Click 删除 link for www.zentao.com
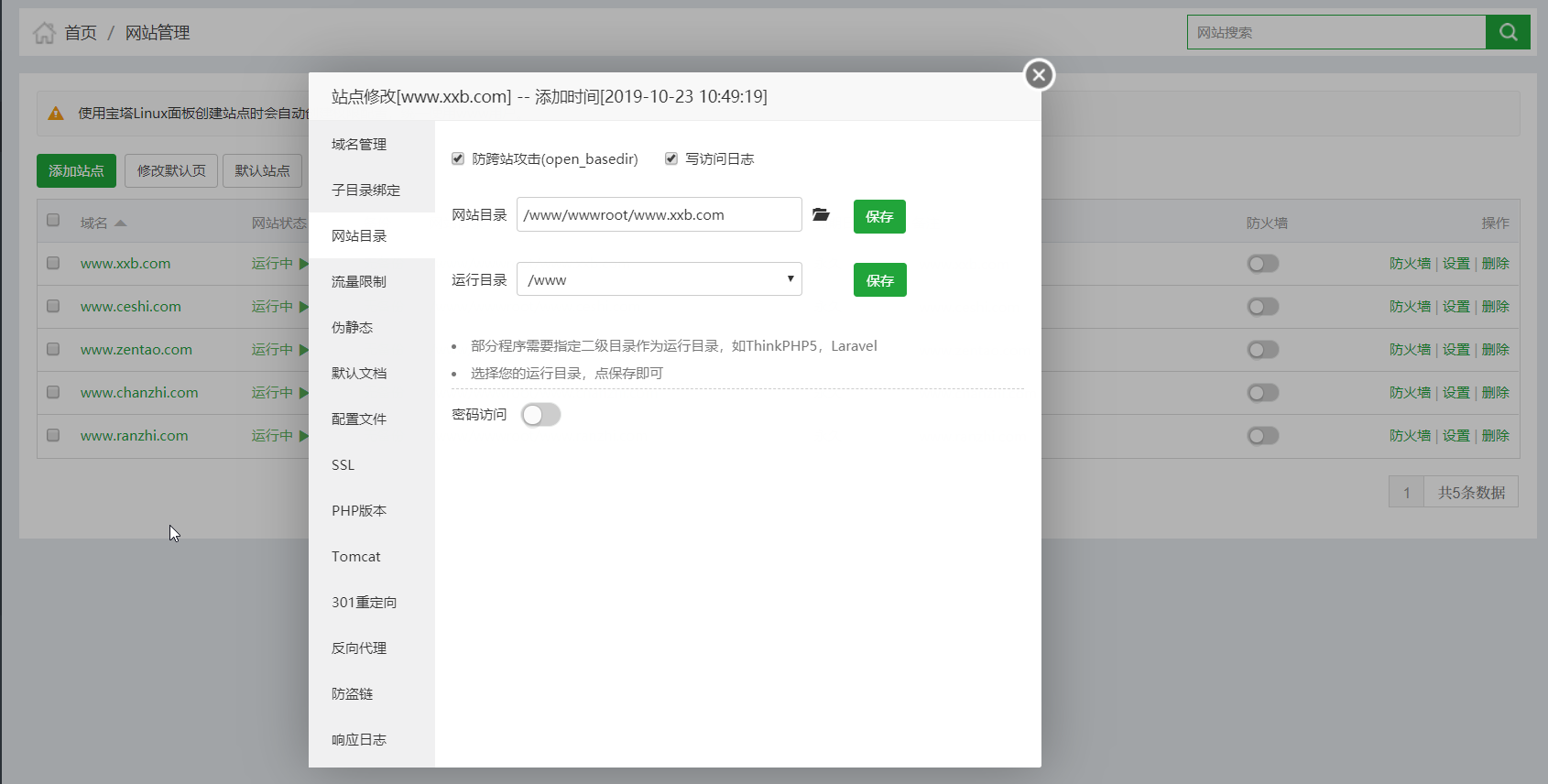 point(1495,350)
